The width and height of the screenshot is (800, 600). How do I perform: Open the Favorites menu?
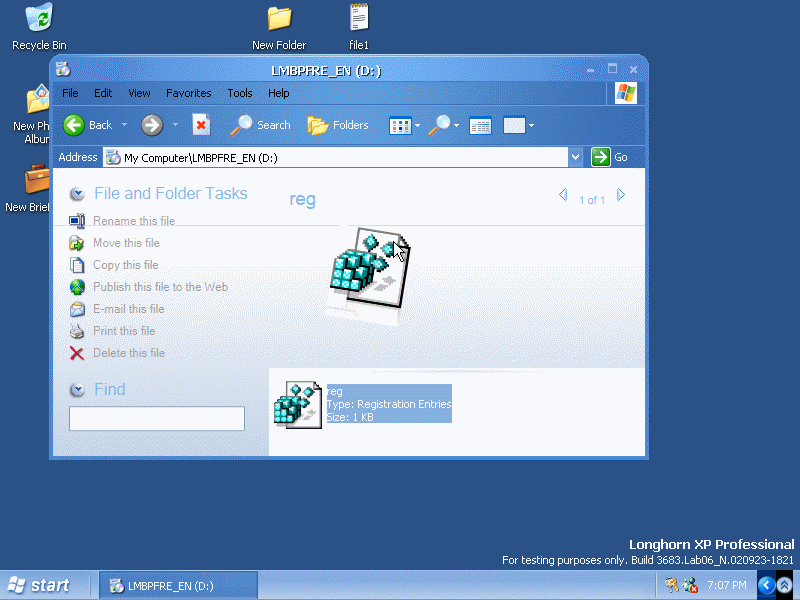(189, 93)
